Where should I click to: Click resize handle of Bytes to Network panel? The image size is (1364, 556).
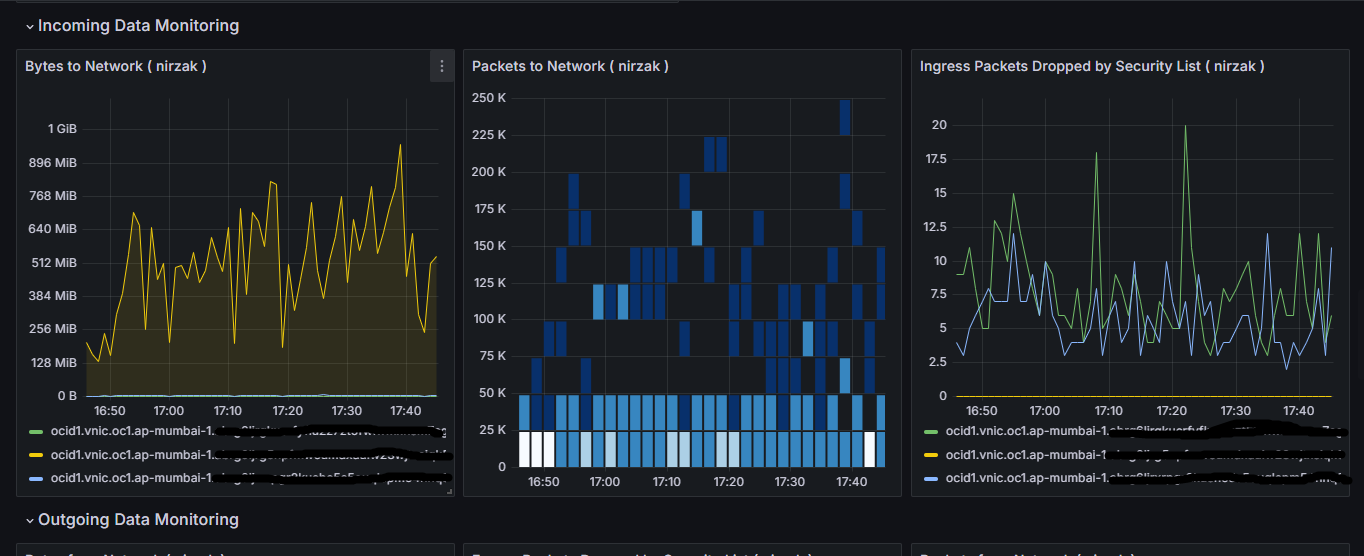(x=449, y=492)
